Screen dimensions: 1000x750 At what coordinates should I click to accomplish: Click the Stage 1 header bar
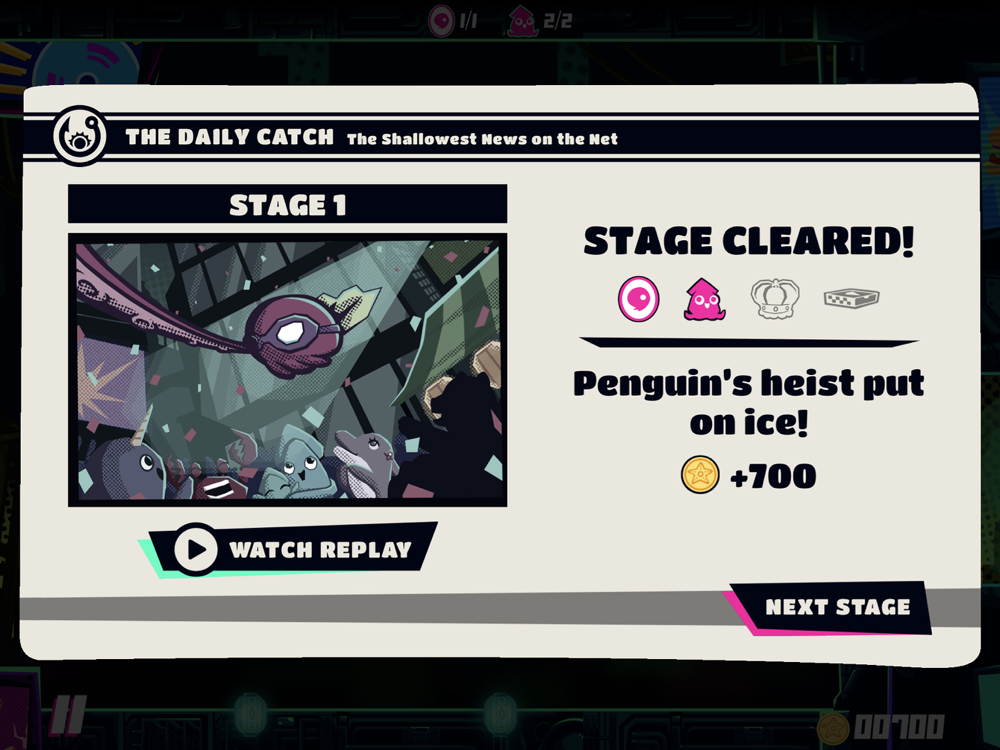288,204
